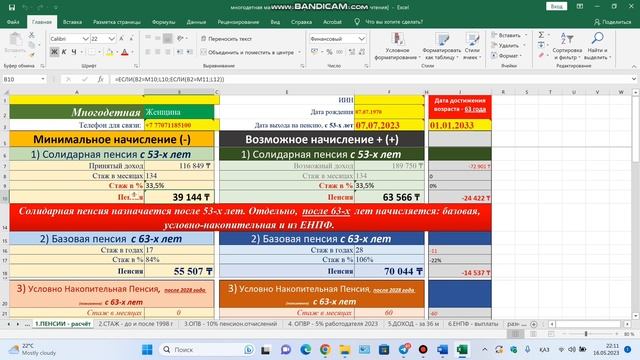Click the Paste (Вставить) clipboard button
640x360 pixels.
pyautogui.click(x=16, y=43)
